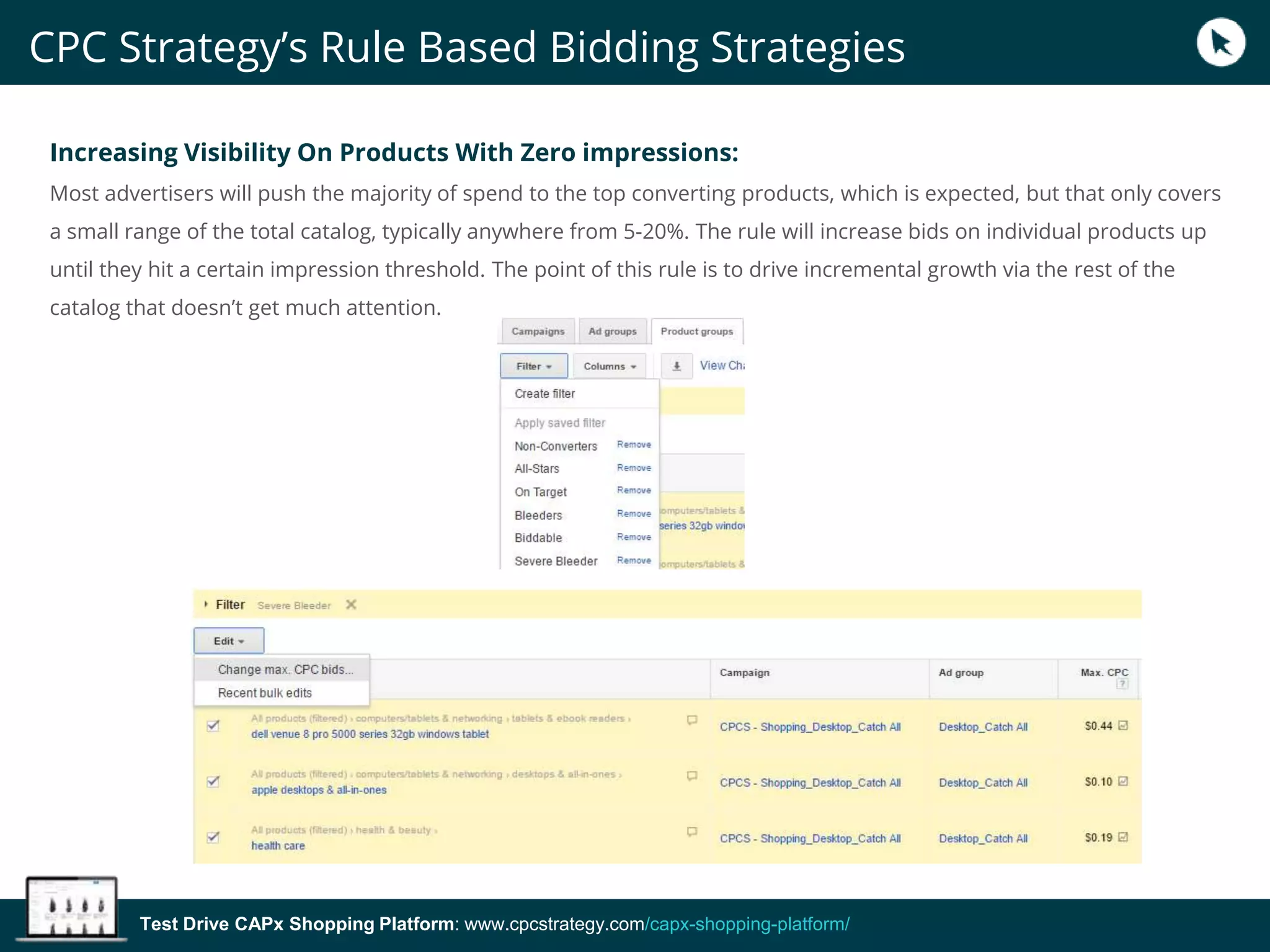Uncheck the health care row checkbox

pos(213,837)
